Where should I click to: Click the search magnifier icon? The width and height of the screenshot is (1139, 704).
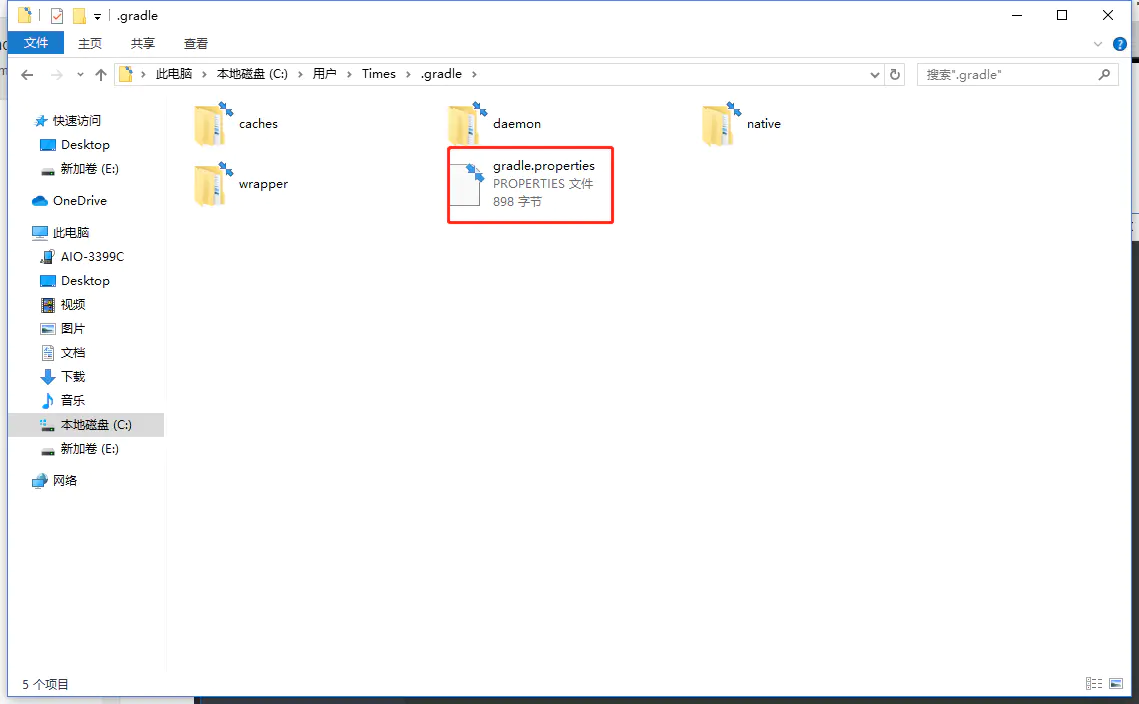[1104, 74]
